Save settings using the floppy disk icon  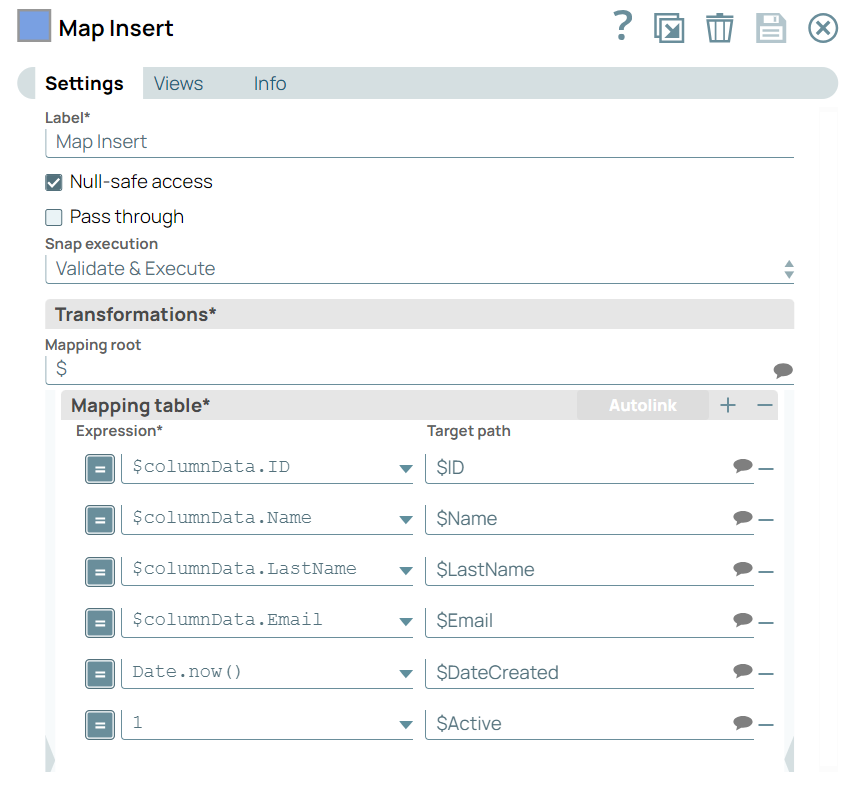[771, 28]
